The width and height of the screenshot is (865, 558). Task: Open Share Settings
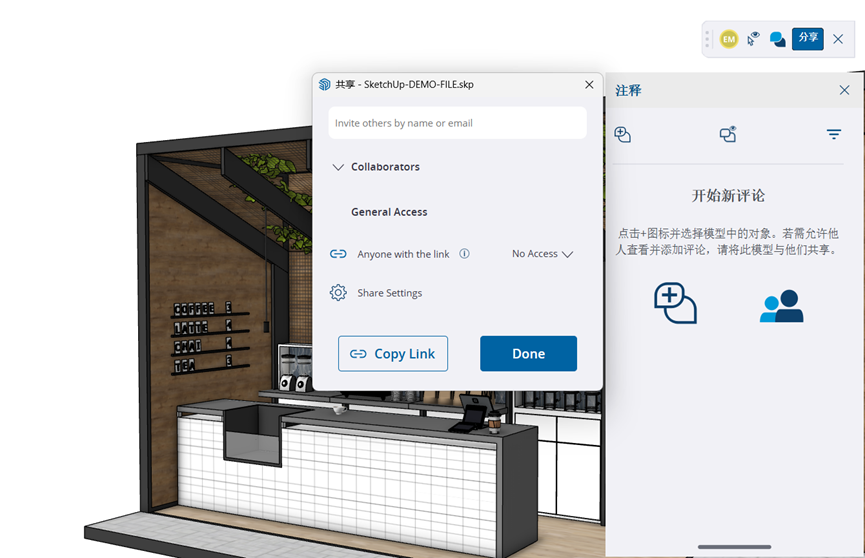(389, 293)
